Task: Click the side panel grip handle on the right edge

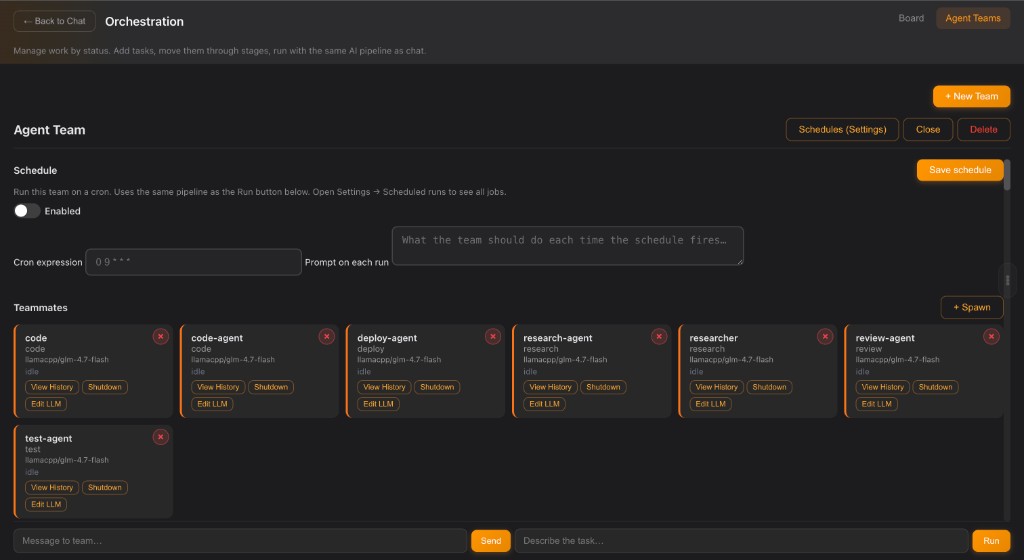Action: coord(1008,280)
